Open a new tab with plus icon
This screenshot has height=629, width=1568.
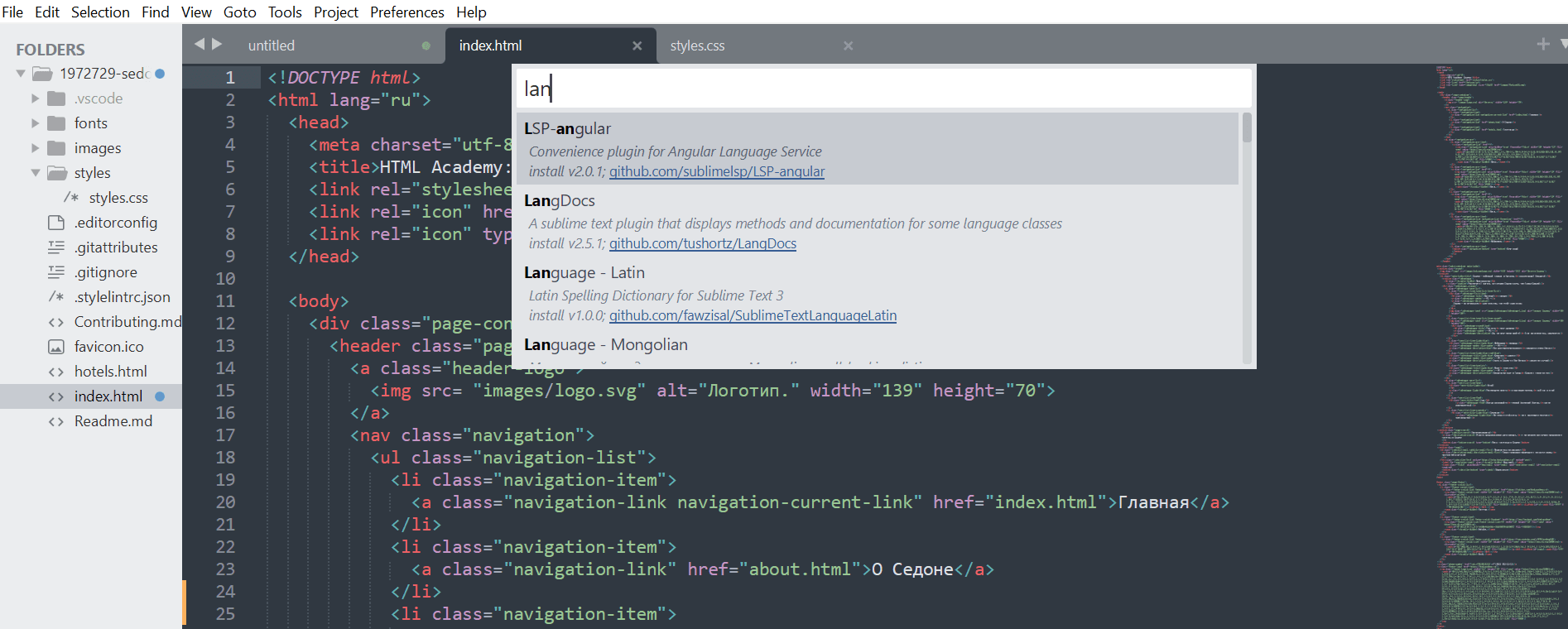tap(1543, 44)
